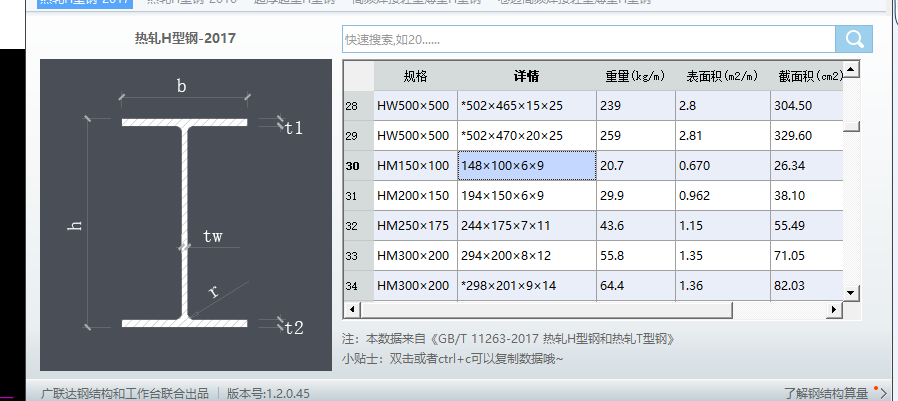
Task: Select the weight cell 29.9
Action: click(x=636, y=196)
